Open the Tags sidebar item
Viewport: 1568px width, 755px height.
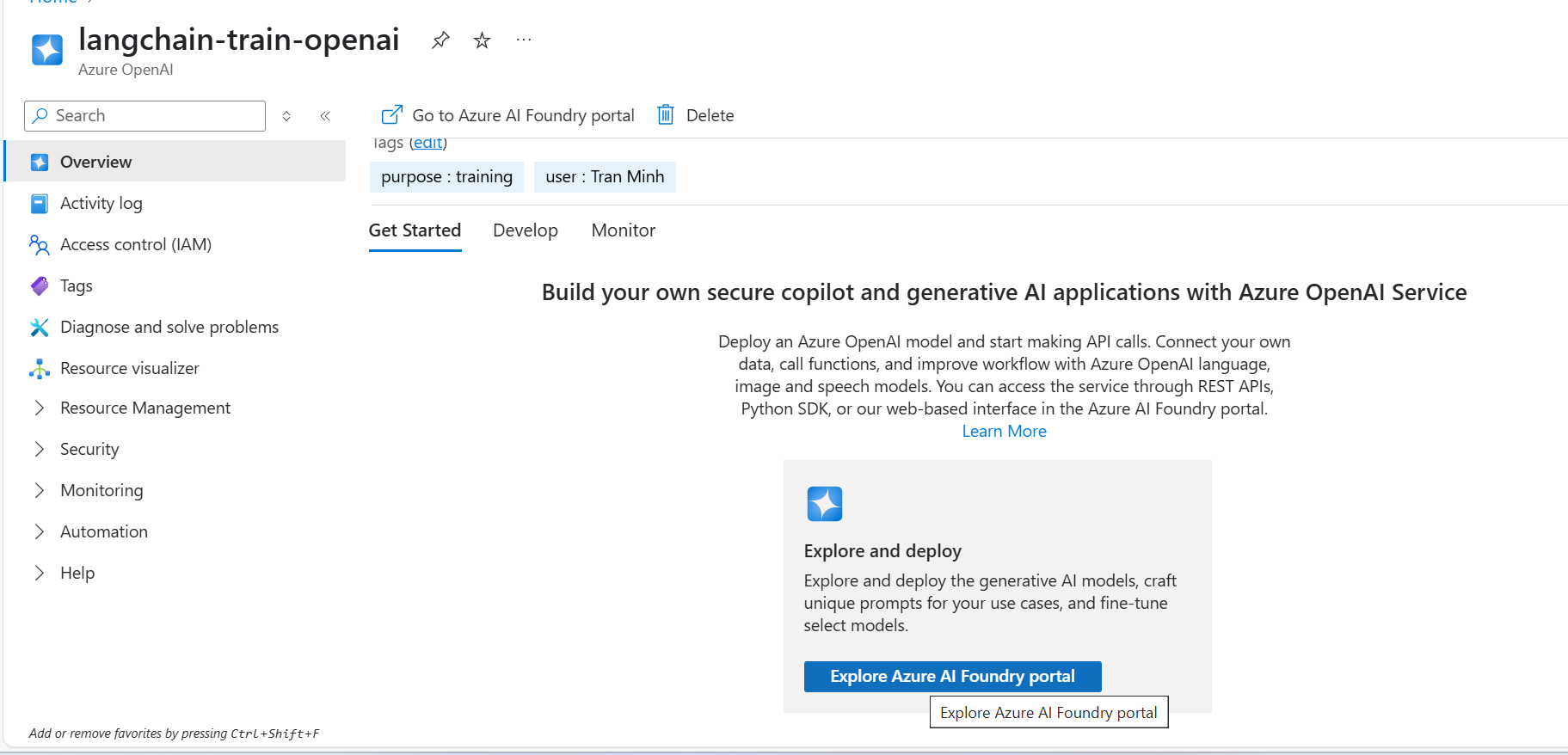76,286
